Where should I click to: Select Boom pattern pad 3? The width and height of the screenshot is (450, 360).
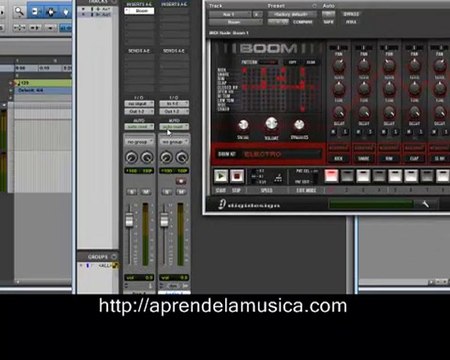tap(363, 176)
